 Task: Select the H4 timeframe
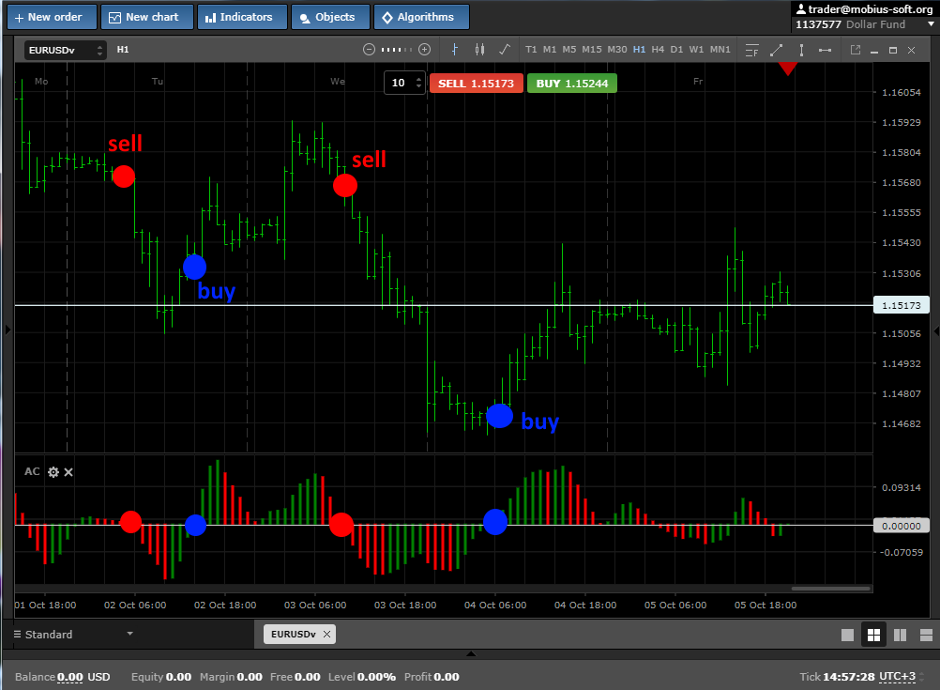[658, 50]
